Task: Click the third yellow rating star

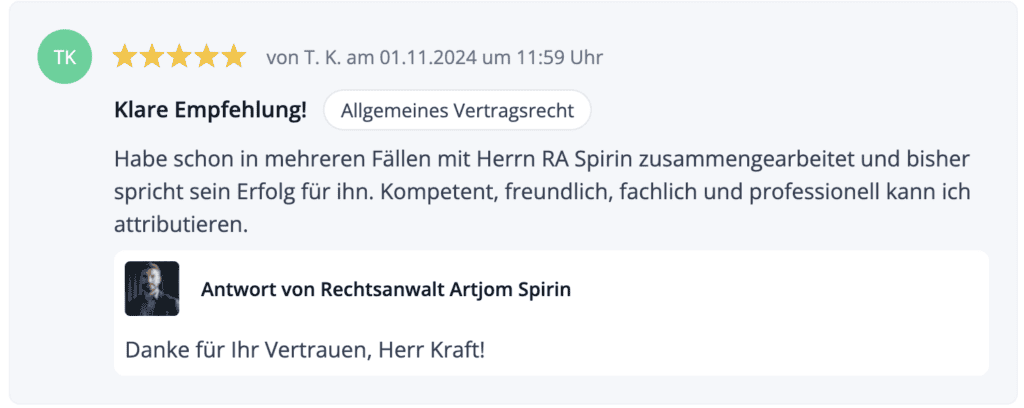Action: [179, 57]
